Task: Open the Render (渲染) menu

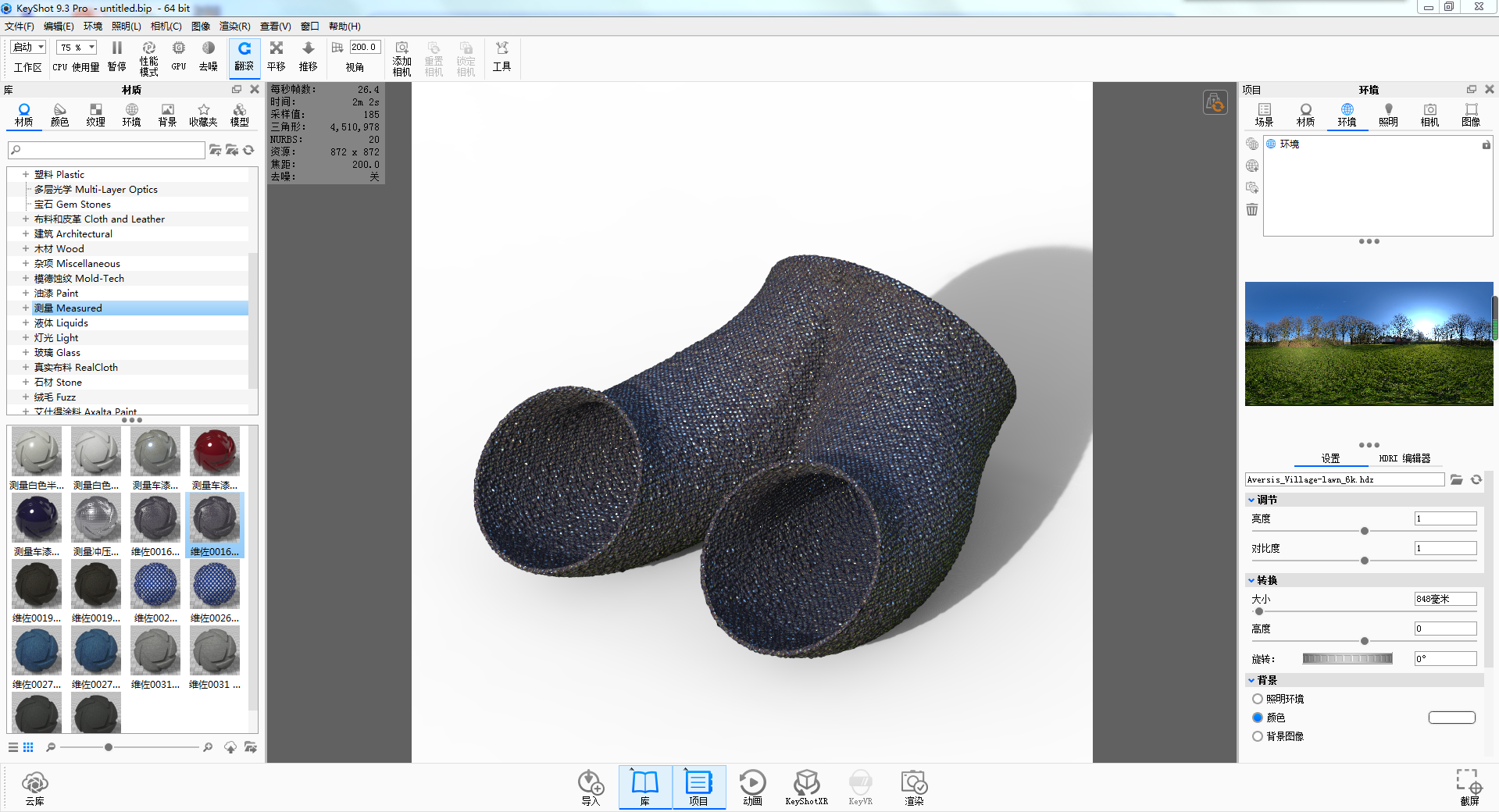Action: pyautogui.click(x=234, y=27)
